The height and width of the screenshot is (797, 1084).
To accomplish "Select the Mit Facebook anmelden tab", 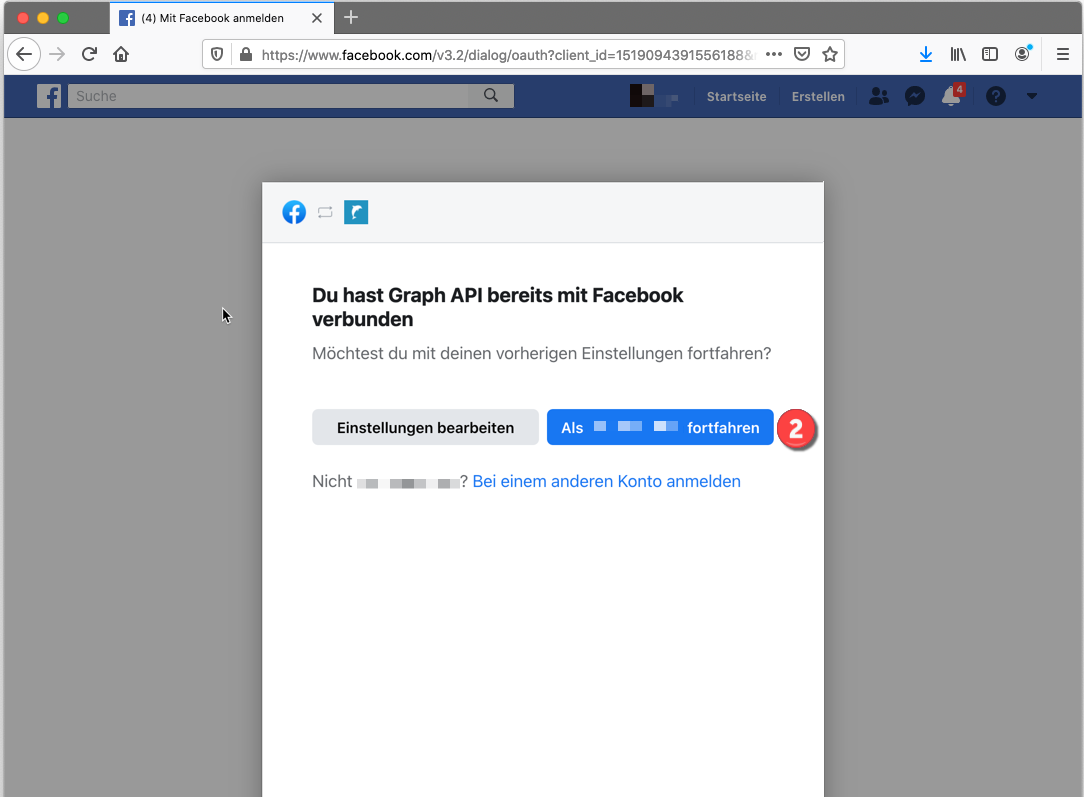I will (x=221, y=18).
